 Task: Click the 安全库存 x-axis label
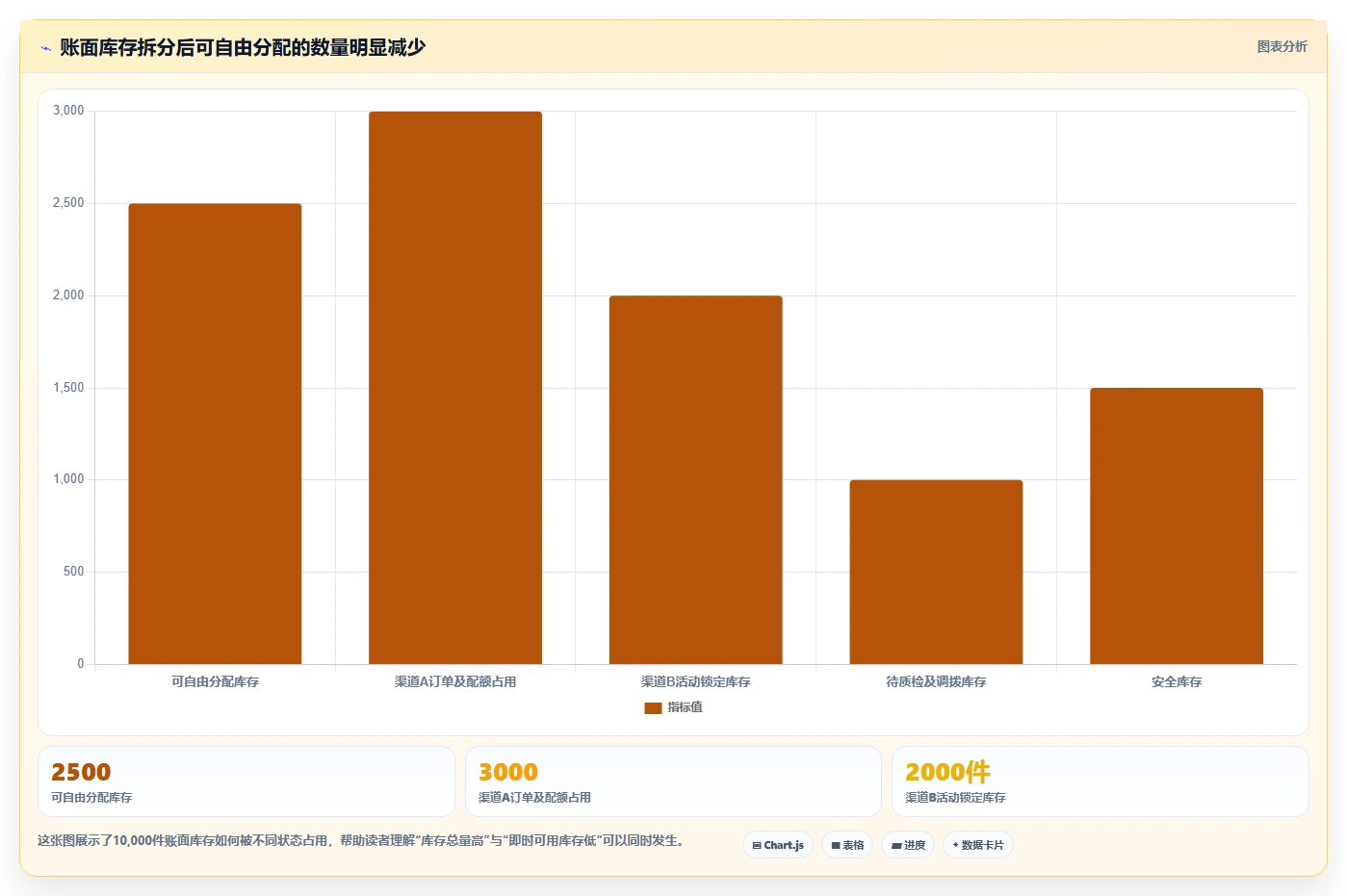pos(1177,681)
